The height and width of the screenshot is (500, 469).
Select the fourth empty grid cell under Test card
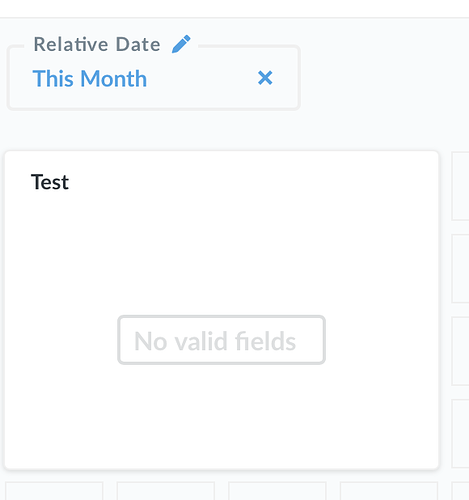(389, 491)
